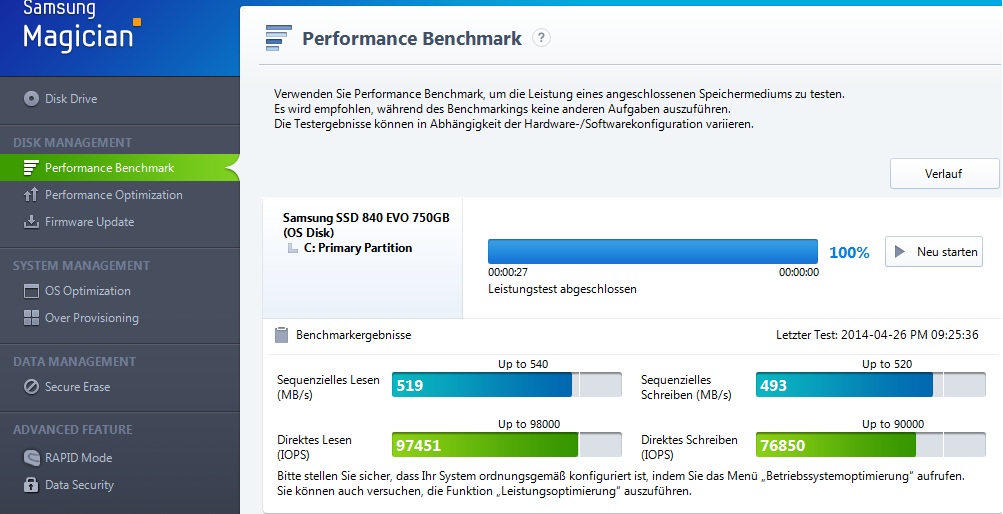Click the Samsung Magician logo
Image resolution: width=1003 pixels, height=514 pixels.
(81, 27)
